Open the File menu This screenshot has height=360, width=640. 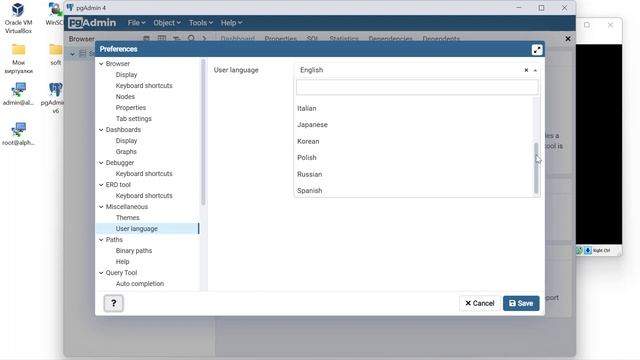point(136,23)
